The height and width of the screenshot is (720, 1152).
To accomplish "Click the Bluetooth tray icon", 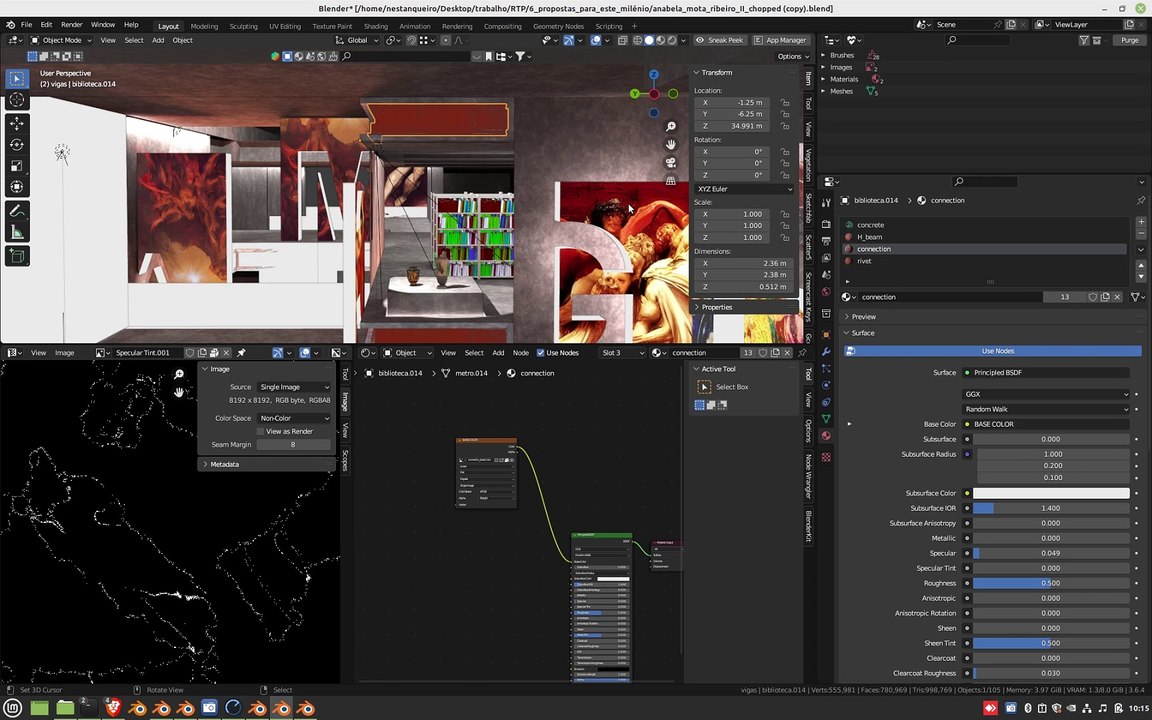I will [x=1027, y=708].
